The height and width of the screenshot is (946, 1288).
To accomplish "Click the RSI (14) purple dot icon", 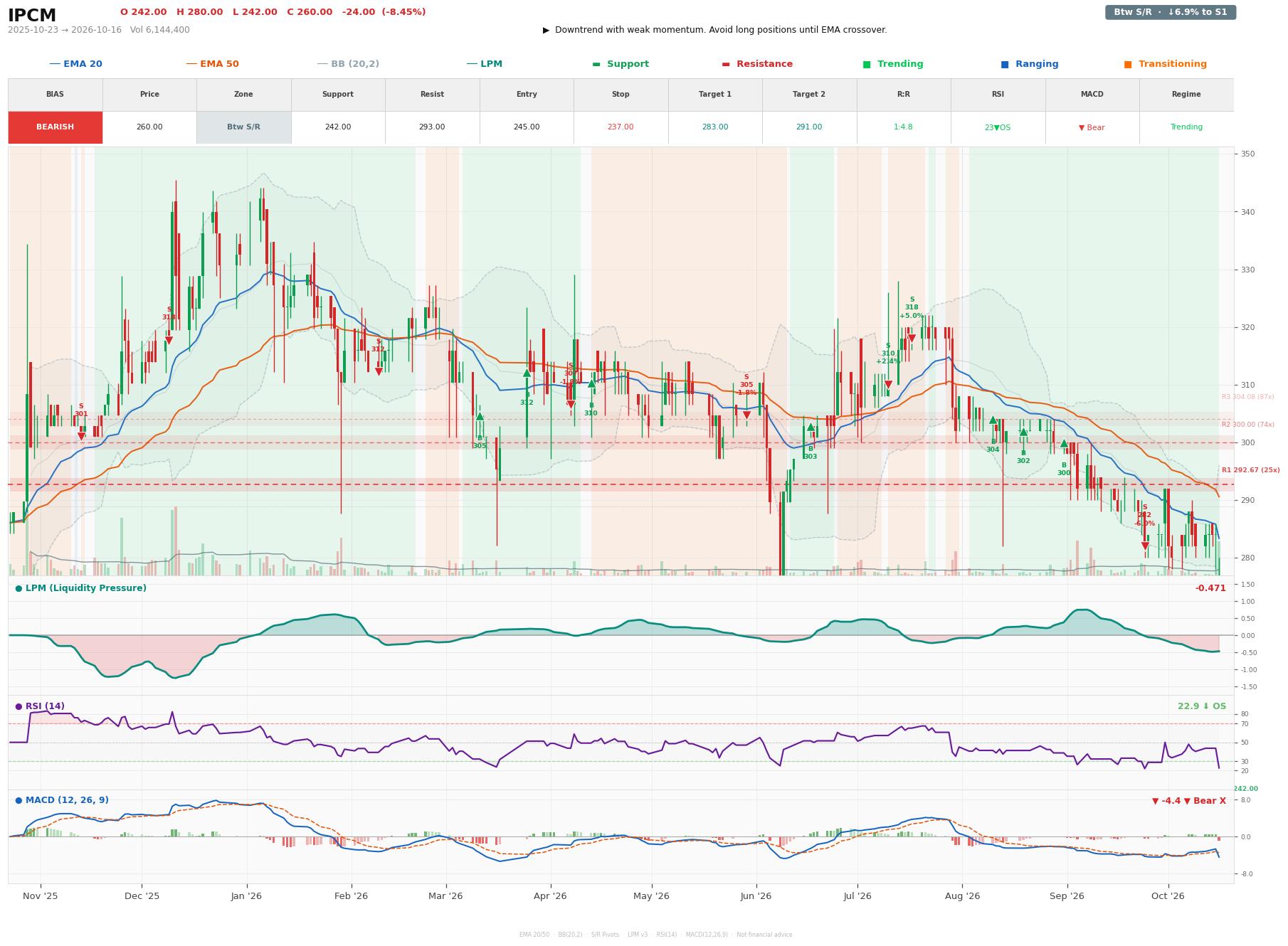I will click(19, 707).
